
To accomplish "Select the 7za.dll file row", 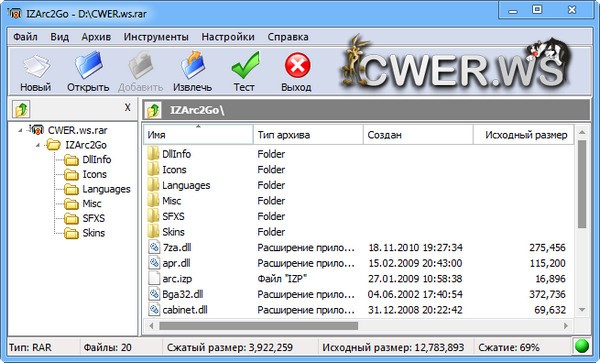I will (x=359, y=247).
